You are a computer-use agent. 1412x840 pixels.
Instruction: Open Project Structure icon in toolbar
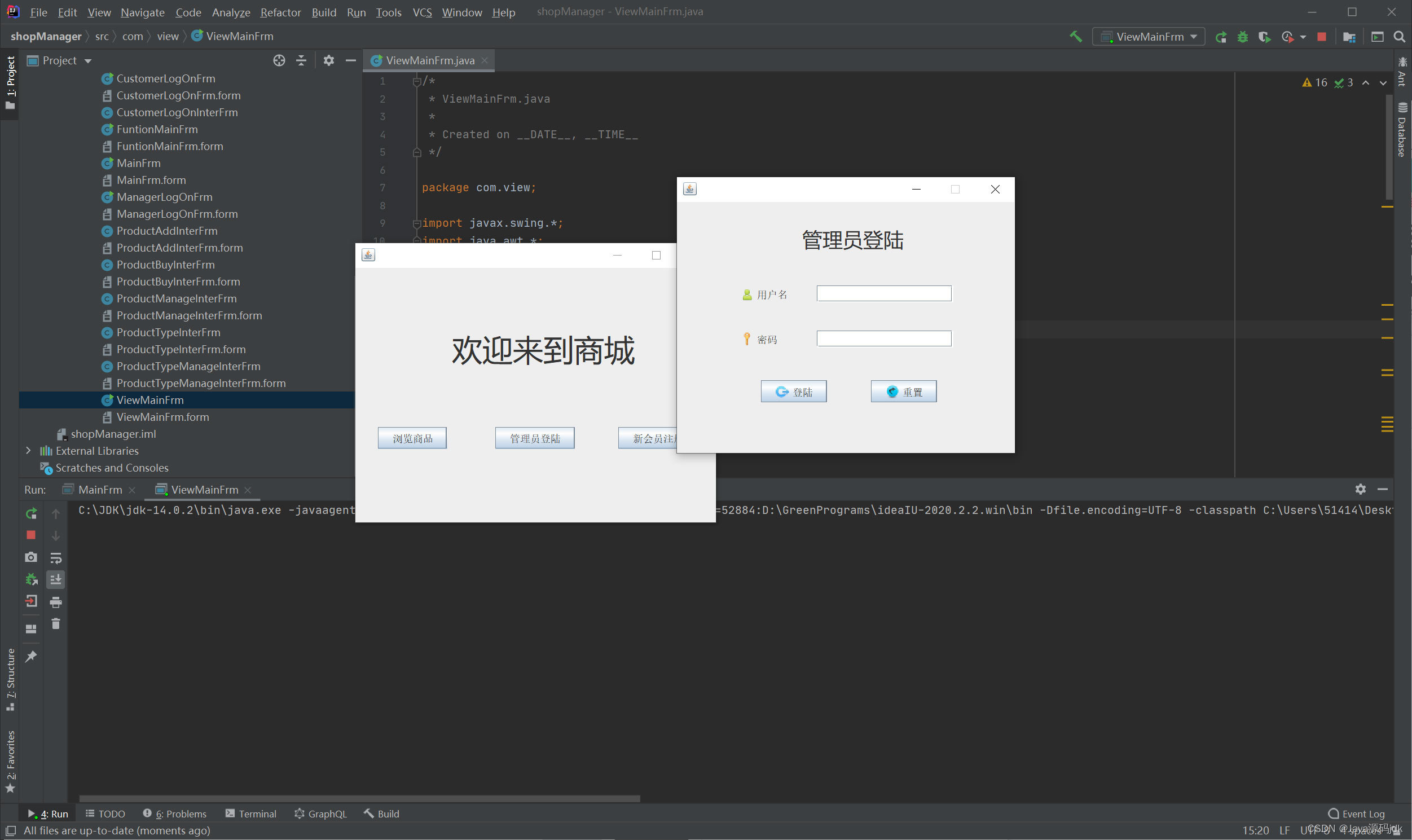(x=1349, y=37)
